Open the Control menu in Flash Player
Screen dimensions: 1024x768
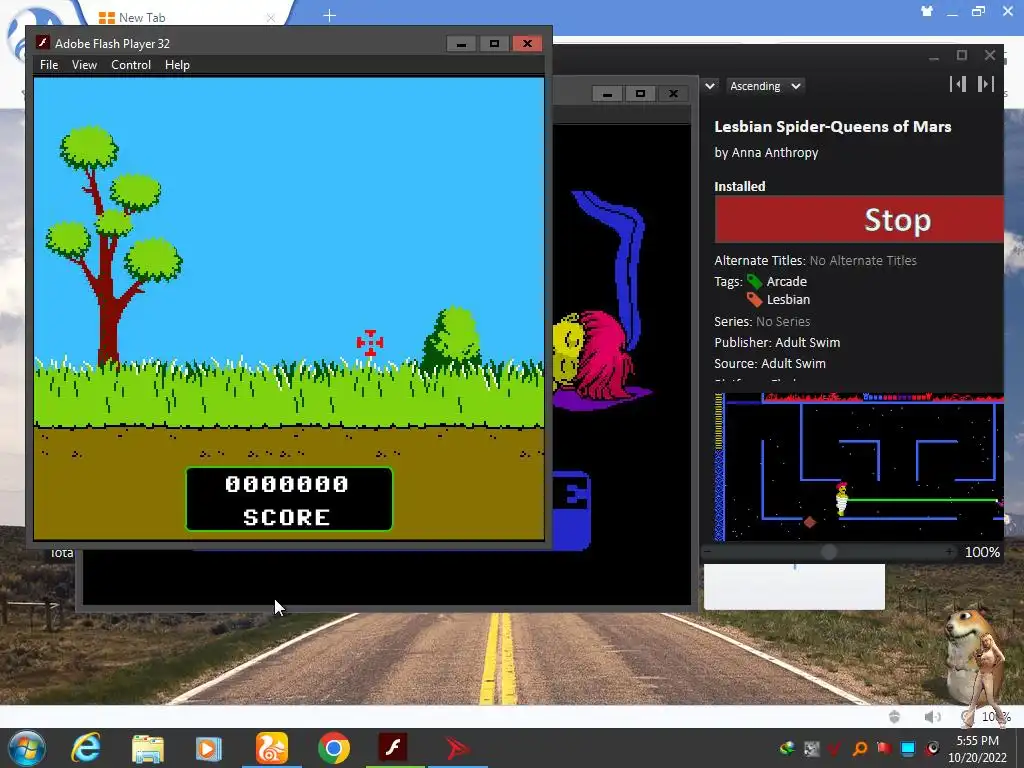[131, 65]
